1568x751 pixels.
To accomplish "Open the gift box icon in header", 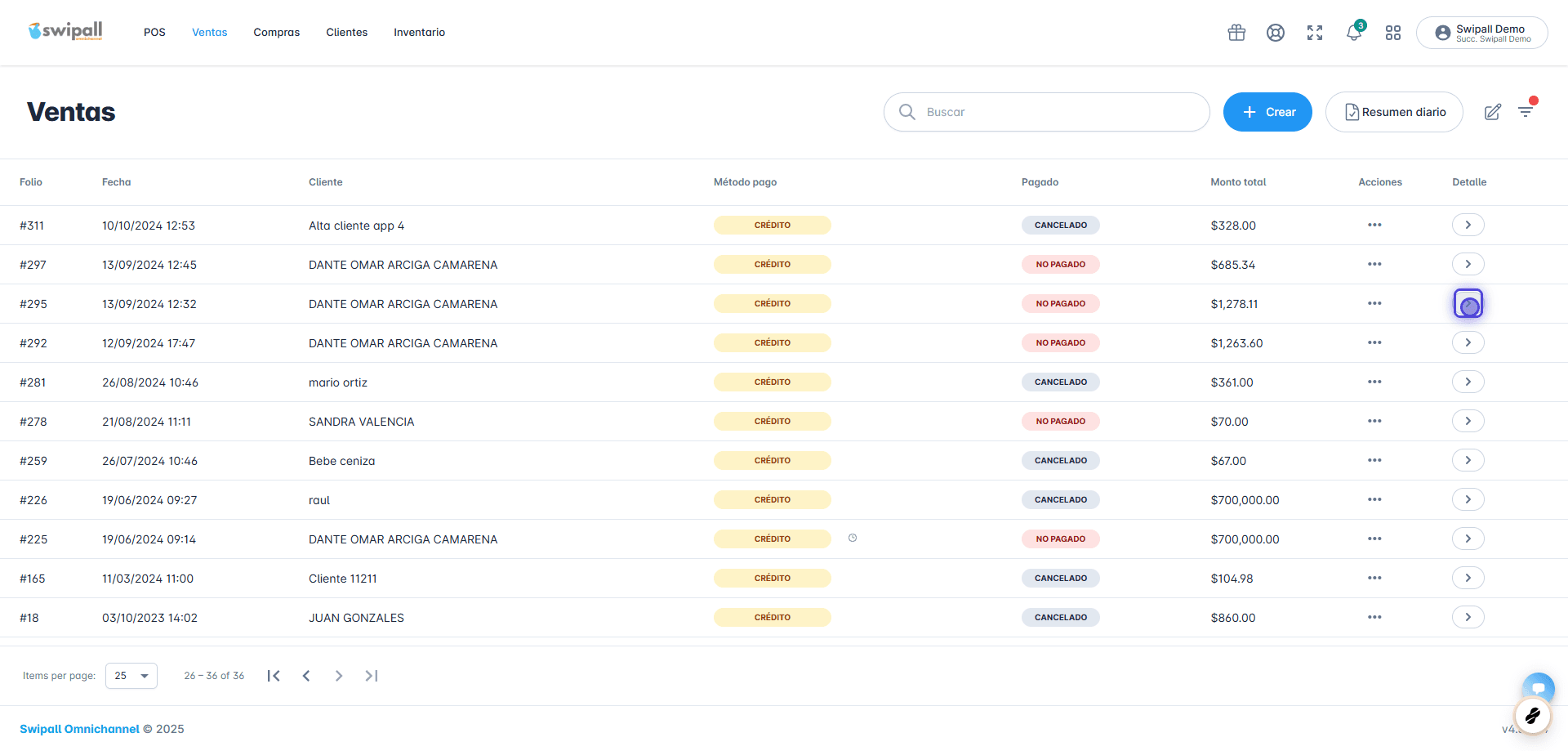I will click(1236, 33).
